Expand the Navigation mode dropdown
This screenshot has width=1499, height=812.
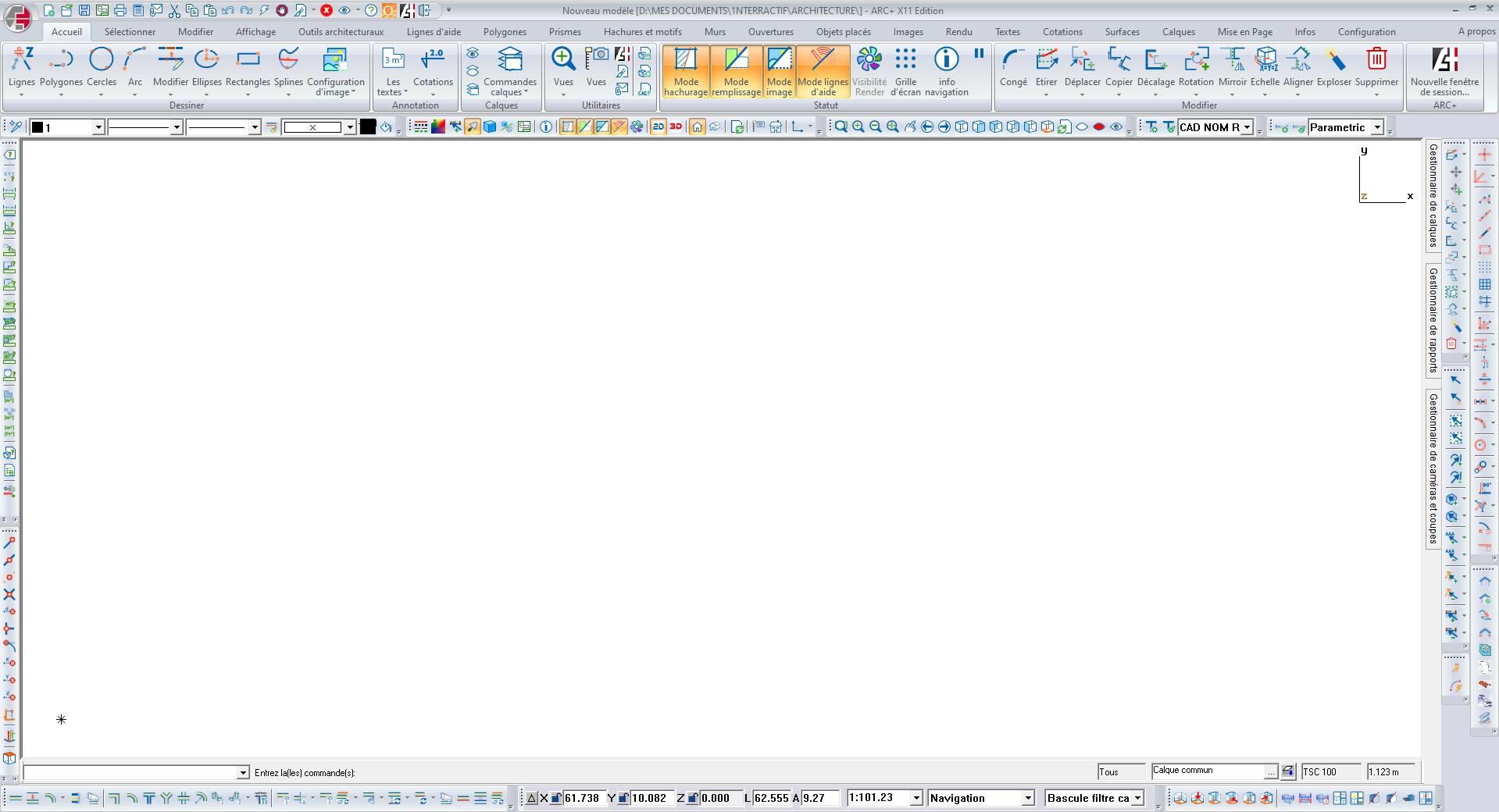[x=1028, y=798]
